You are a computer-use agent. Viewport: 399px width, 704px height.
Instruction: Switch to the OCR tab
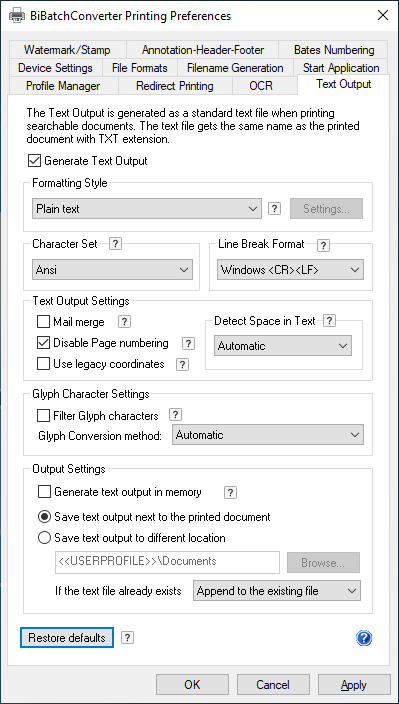261,85
